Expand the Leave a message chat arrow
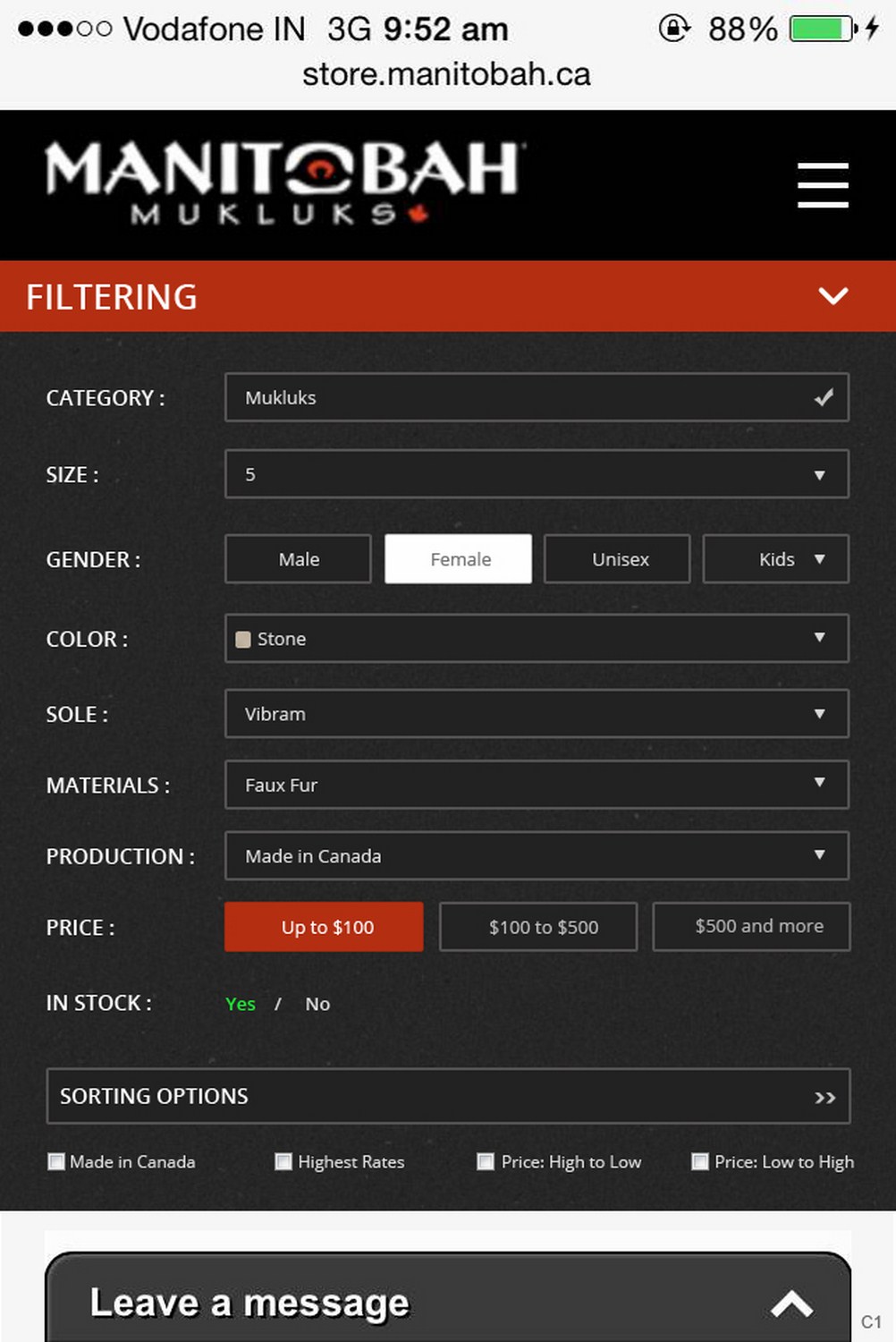Screen dimensions: 896x1342 [791, 1304]
